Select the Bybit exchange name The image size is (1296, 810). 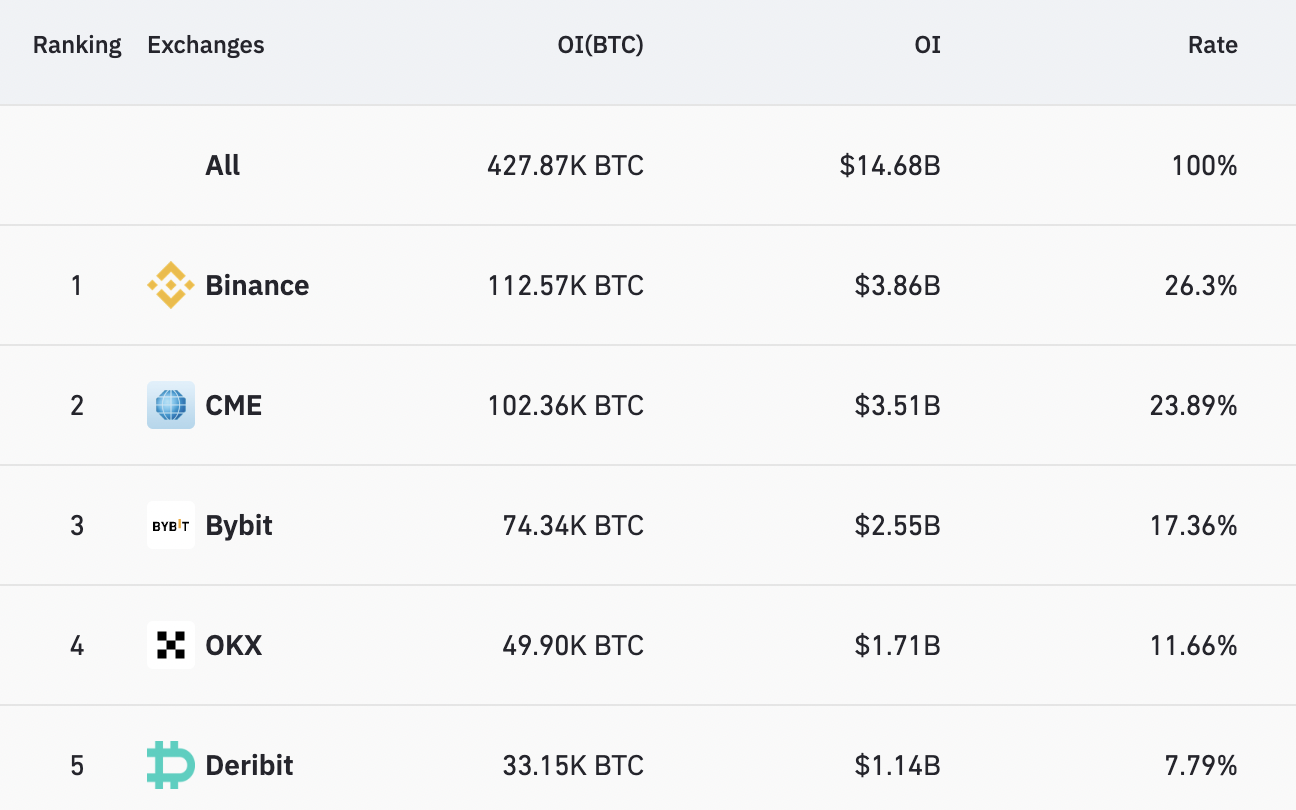239,525
